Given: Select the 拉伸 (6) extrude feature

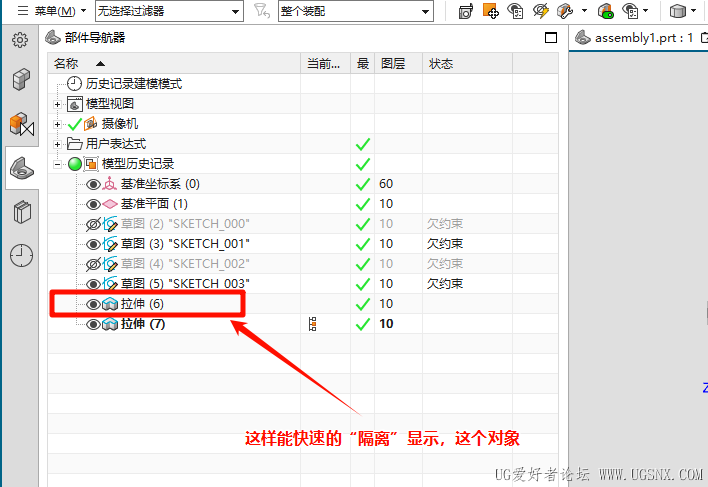Looking at the screenshot, I should click(142, 304).
